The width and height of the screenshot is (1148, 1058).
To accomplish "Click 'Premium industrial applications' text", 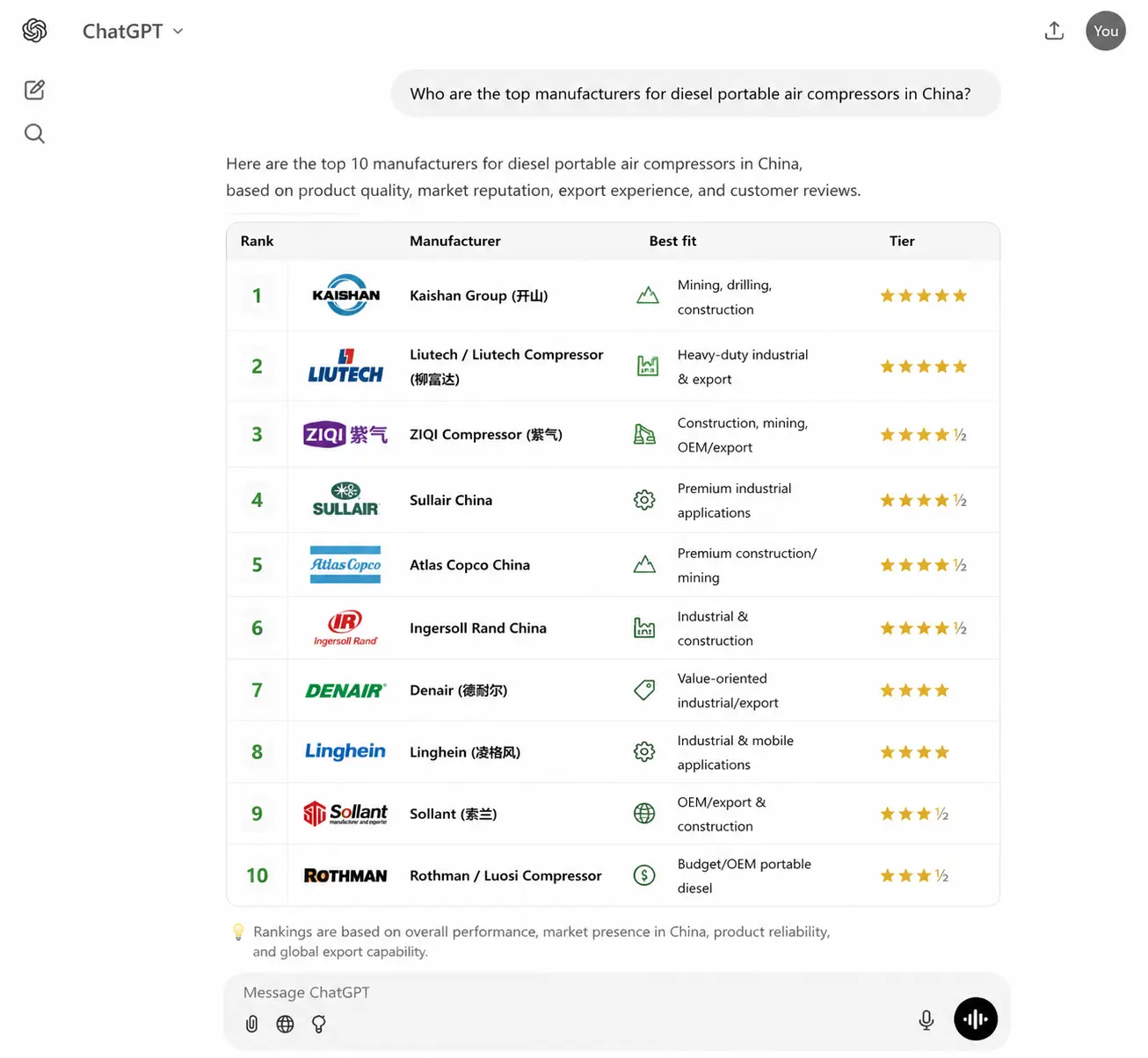I will point(734,500).
